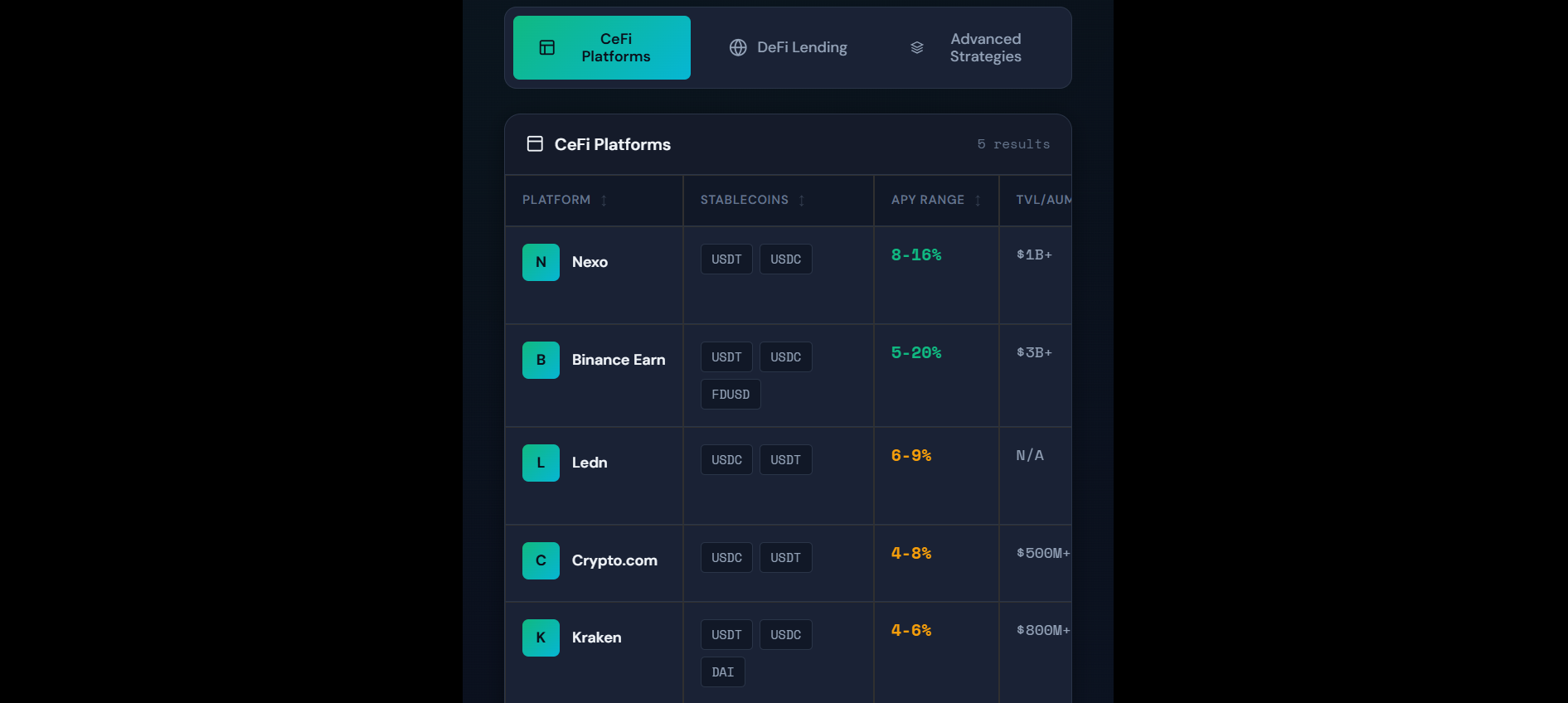The image size is (1568, 703).
Task: Click the sort arrows on STABLECOINS header
Action: [801, 200]
